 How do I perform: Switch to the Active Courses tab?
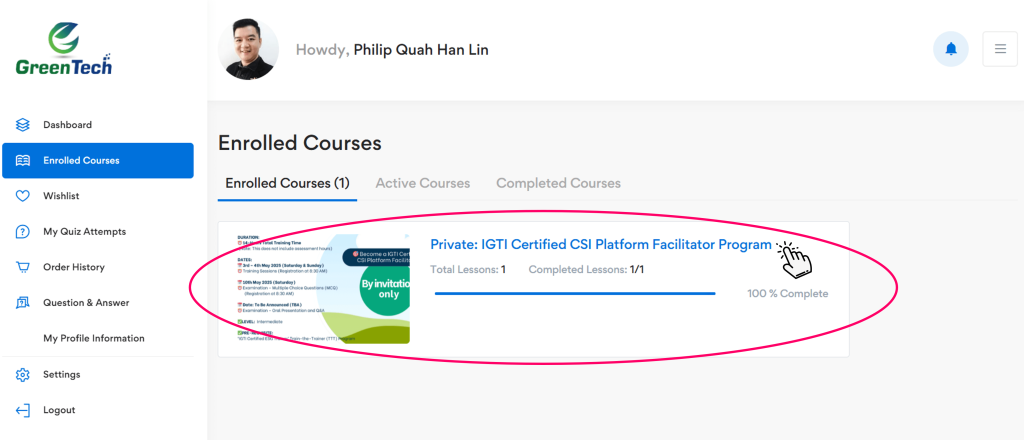[x=422, y=183]
